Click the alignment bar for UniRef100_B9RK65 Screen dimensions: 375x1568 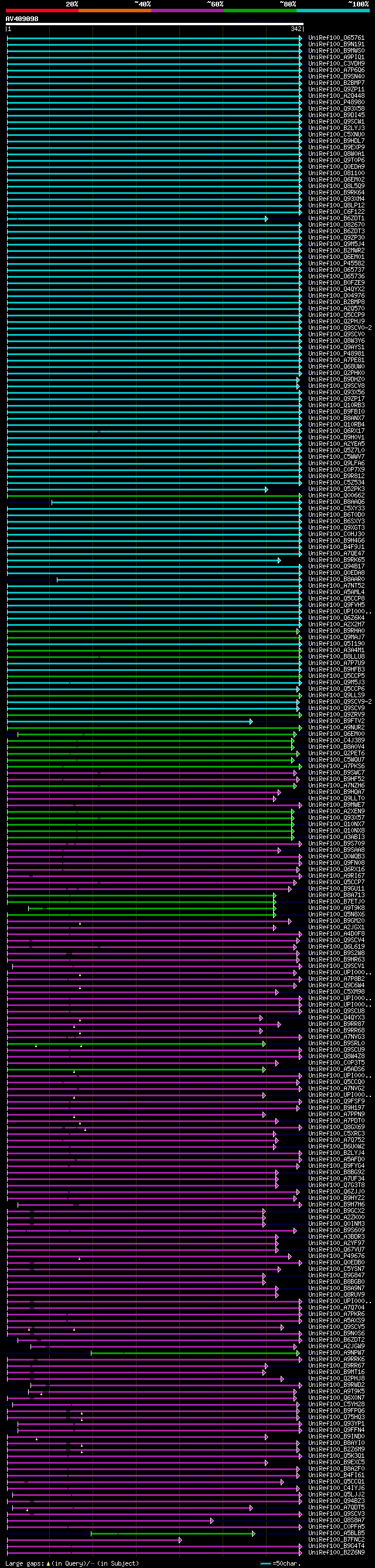point(144,560)
